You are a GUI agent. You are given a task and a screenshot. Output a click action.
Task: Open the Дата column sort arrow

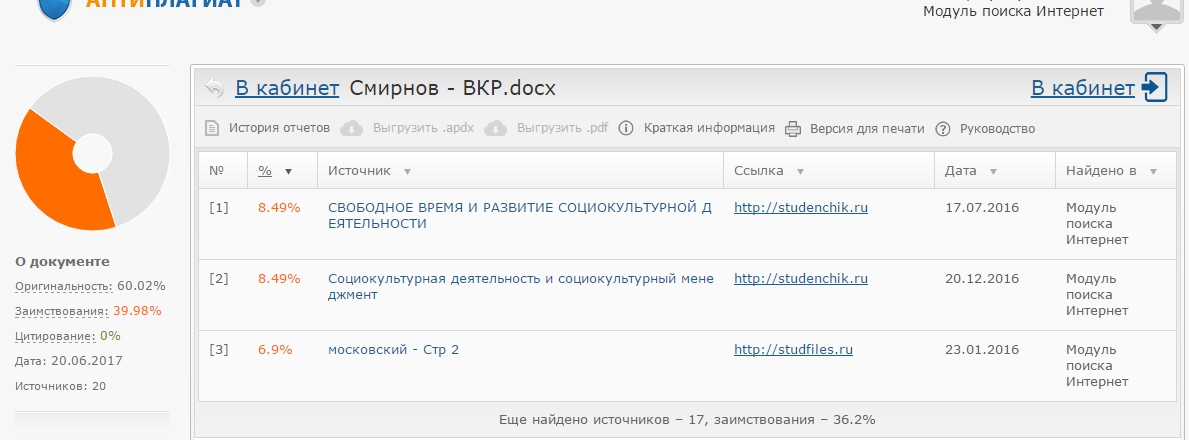(993, 172)
